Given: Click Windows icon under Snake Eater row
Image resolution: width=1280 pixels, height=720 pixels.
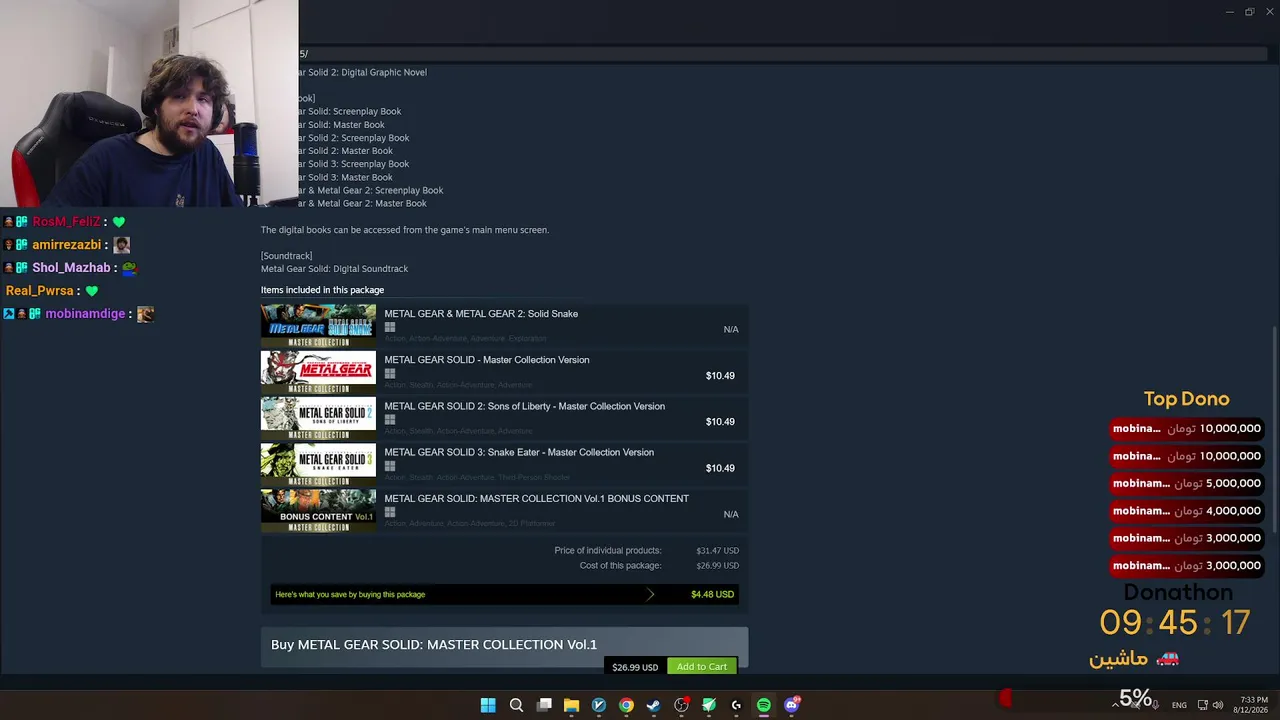Looking at the screenshot, I should point(390,466).
